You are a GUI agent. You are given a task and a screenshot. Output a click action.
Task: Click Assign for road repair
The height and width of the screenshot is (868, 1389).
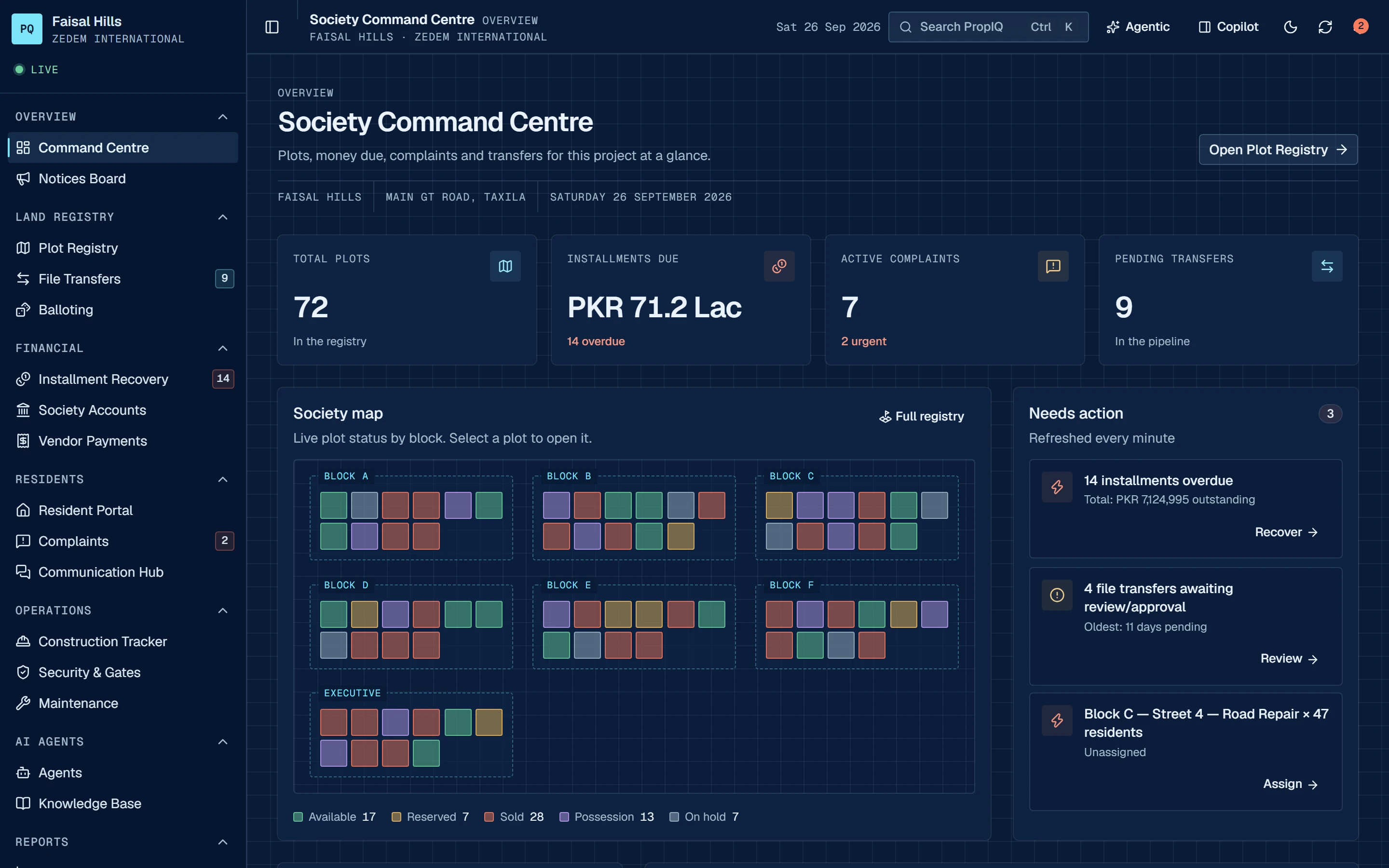pos(1290,784)
